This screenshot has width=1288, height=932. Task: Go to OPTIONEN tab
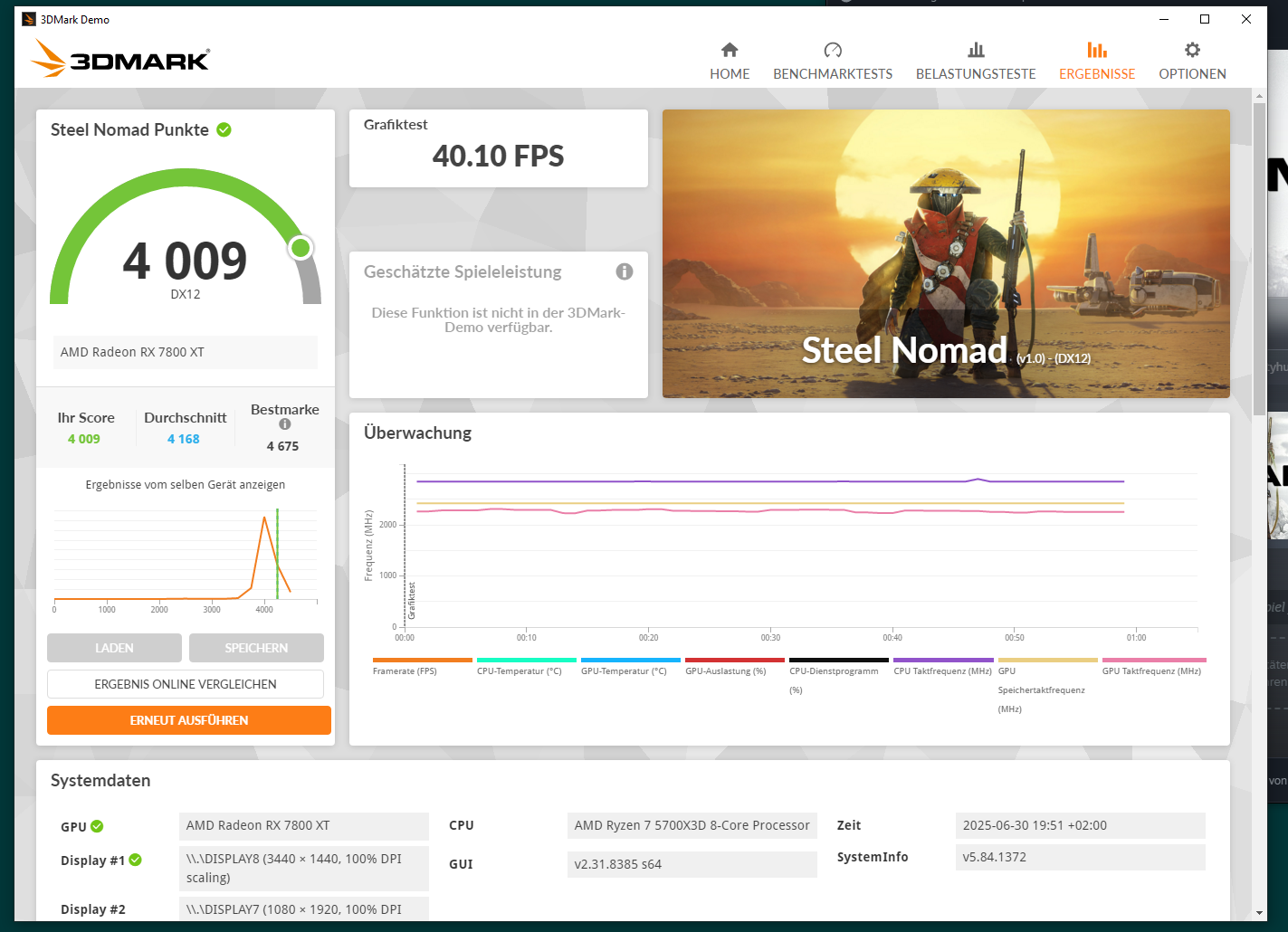click(1192, 62)
